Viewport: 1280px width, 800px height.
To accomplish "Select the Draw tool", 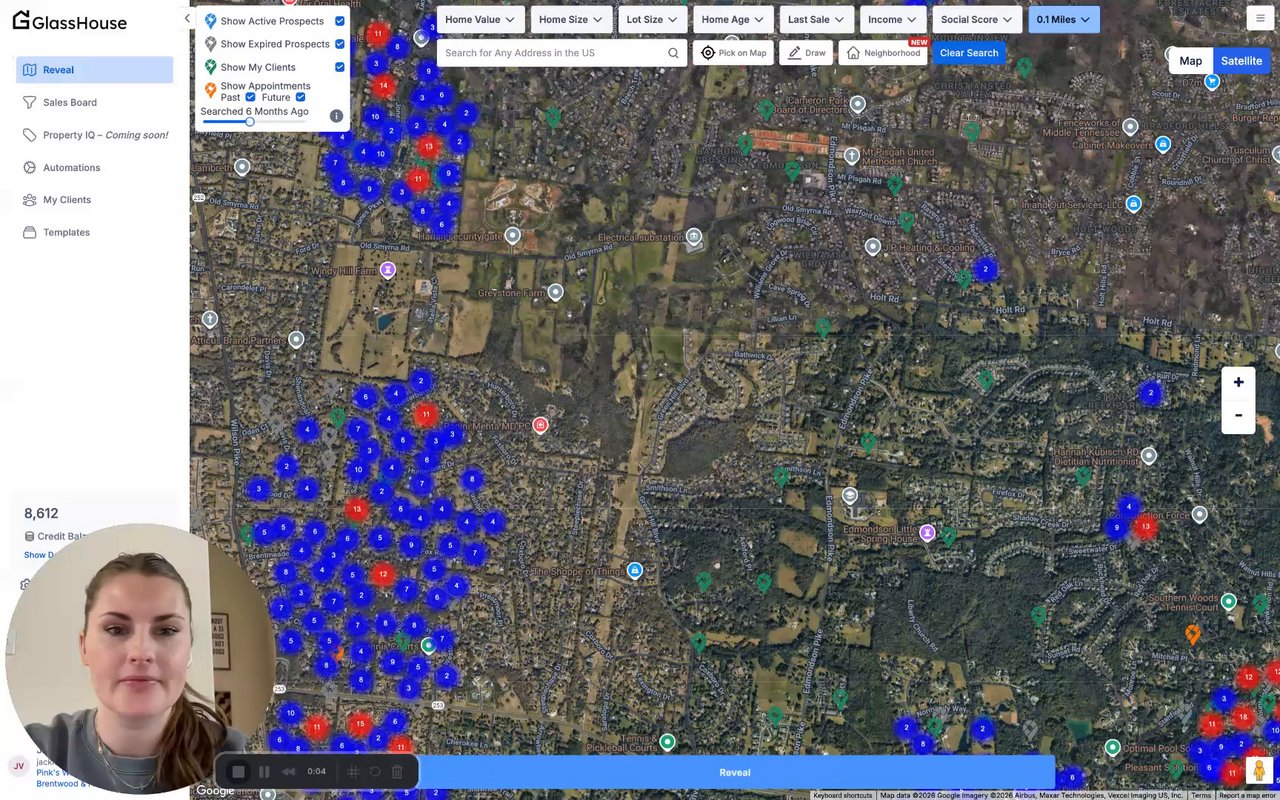I will (x=807, y=53).
